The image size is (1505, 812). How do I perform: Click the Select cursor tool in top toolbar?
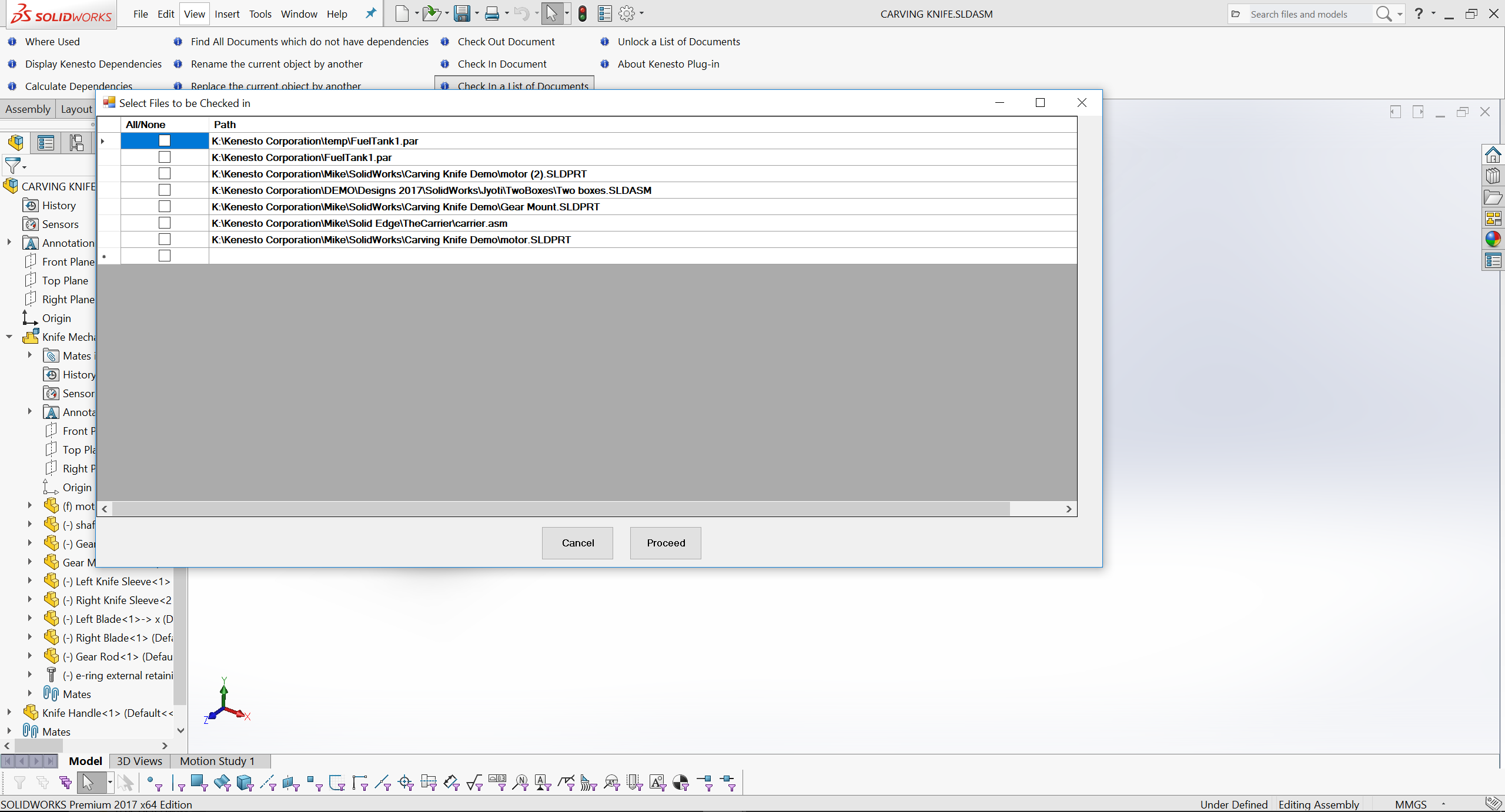point(551,14)
